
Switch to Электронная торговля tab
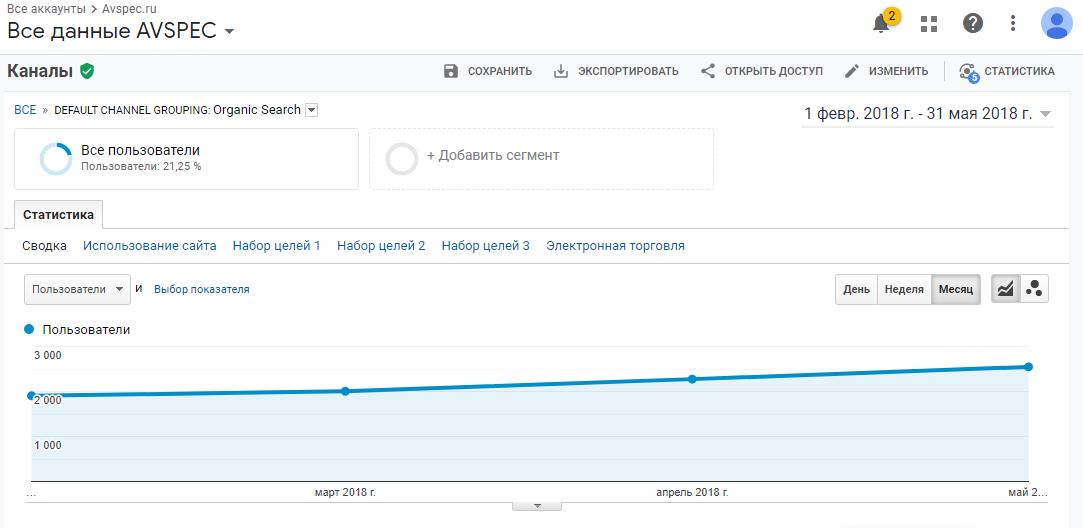[x=615, y=245]
